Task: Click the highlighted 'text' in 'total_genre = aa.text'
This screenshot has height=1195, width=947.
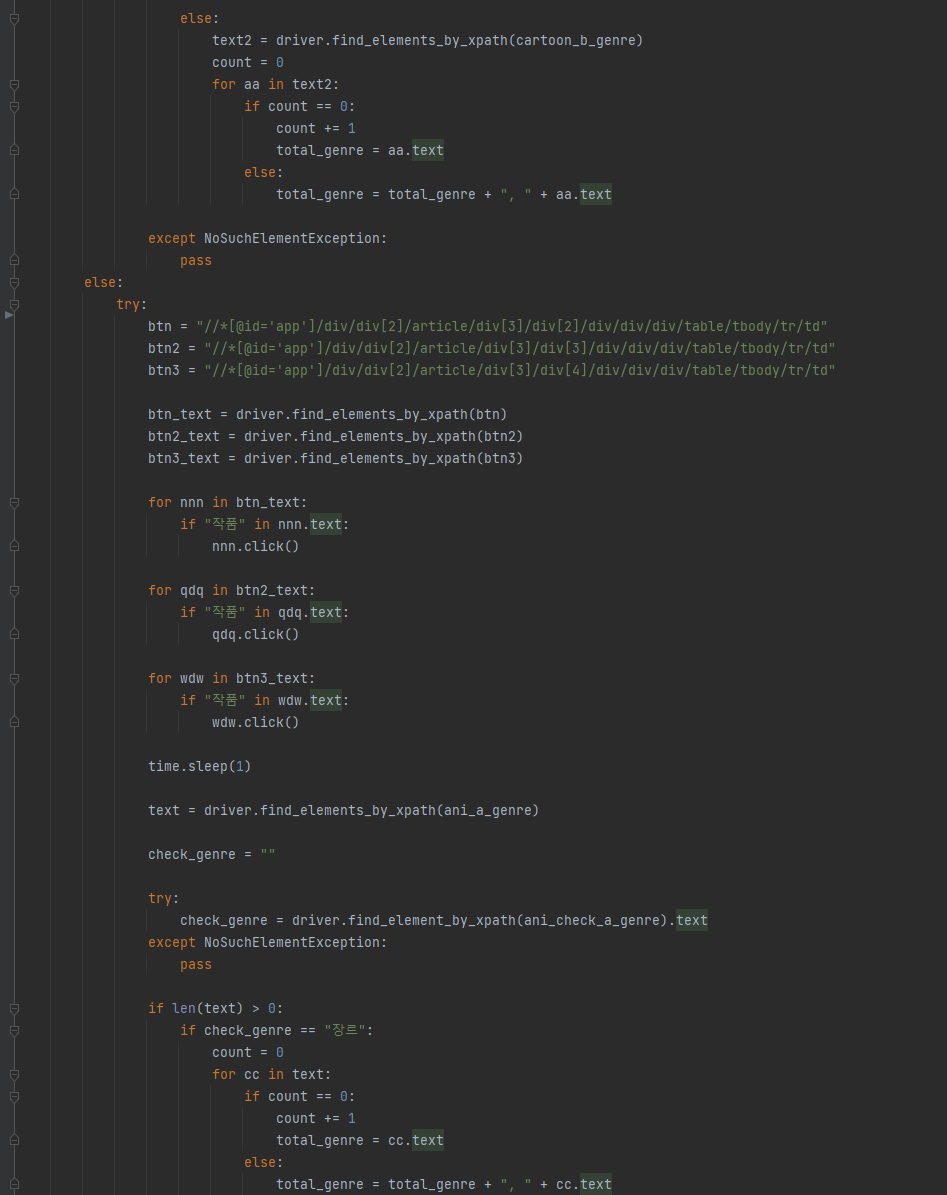Action: click(427, 151)
